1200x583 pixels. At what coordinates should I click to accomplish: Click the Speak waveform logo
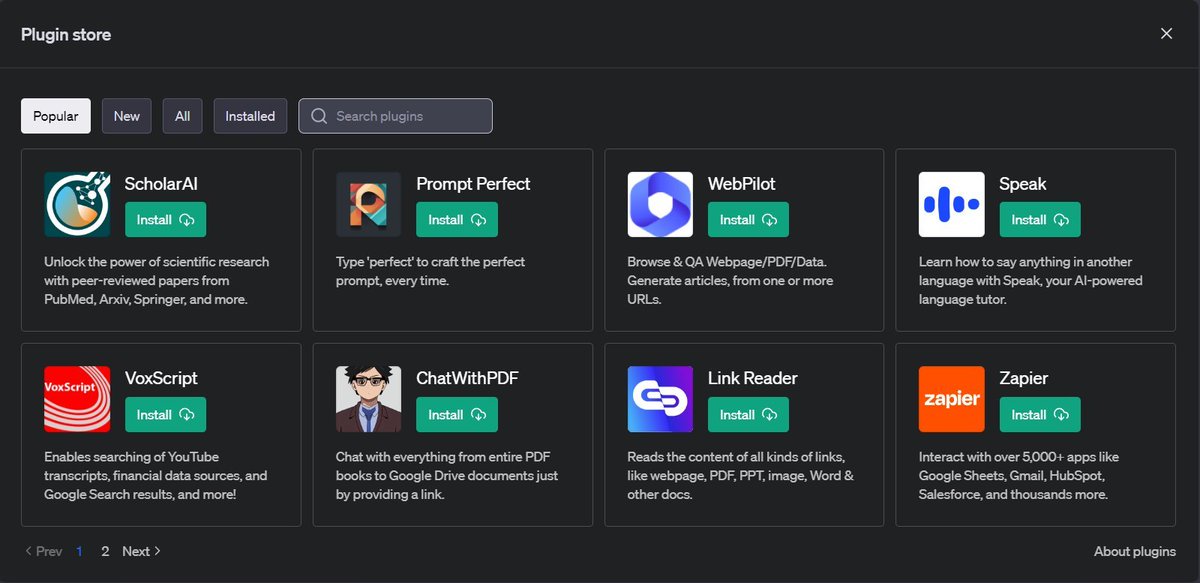coord(951,204)
